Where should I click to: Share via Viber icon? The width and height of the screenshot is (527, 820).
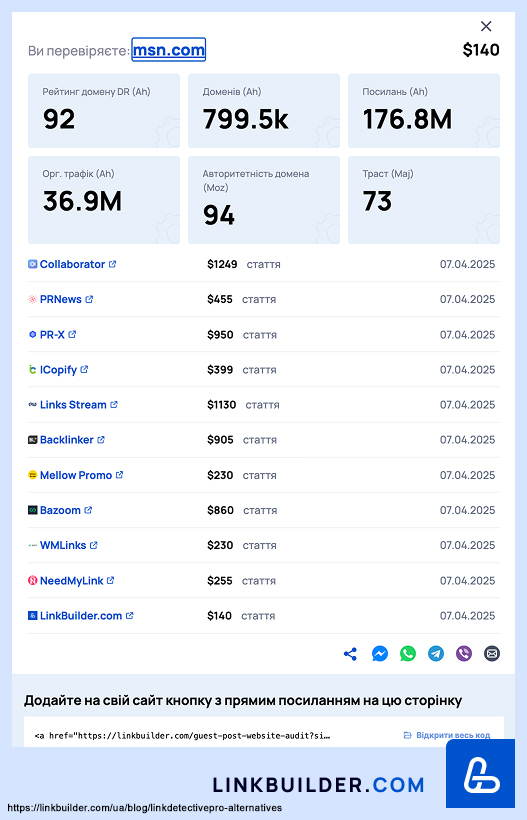464,654
